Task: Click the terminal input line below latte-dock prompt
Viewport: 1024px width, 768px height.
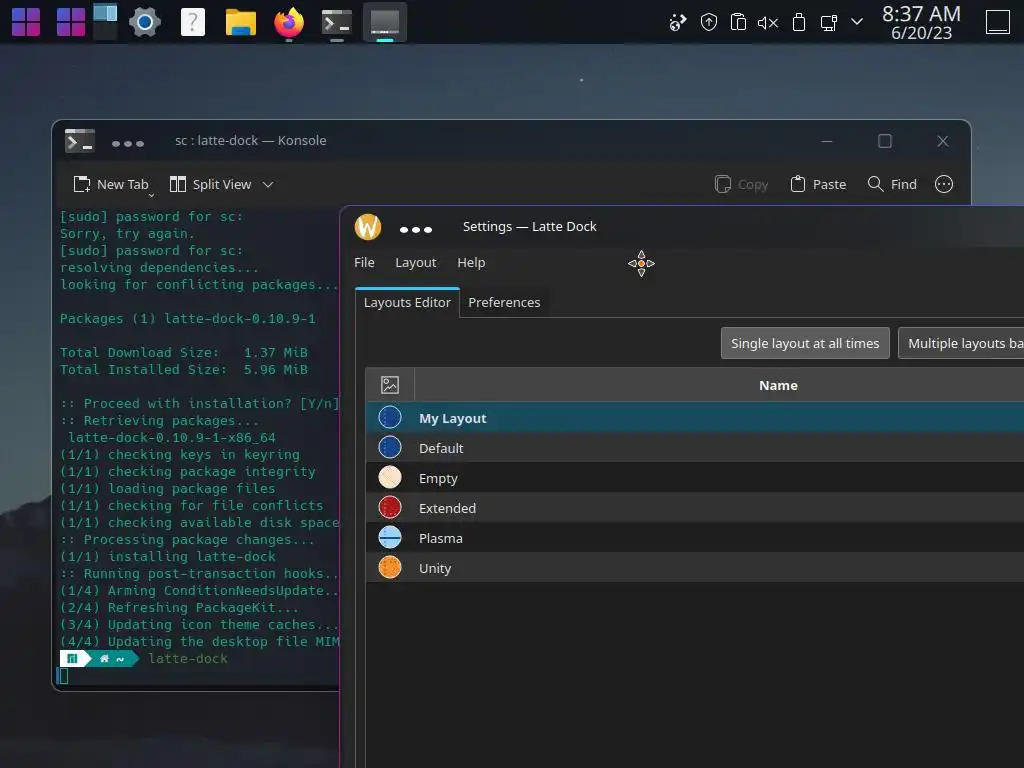Action: click(199, 676)
